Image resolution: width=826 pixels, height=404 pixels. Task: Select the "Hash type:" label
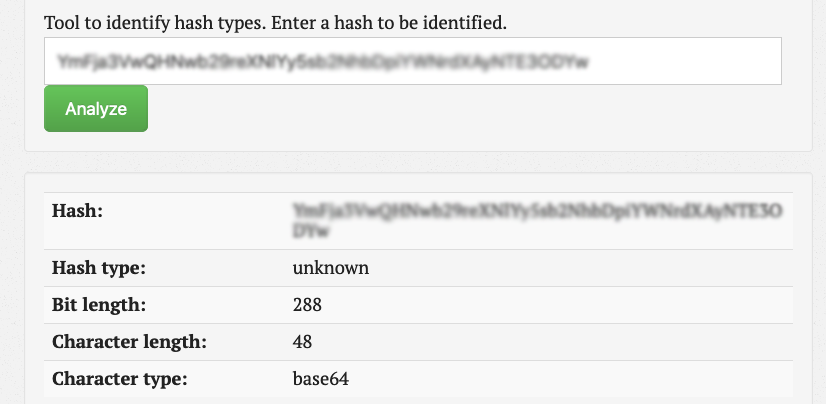99,268
